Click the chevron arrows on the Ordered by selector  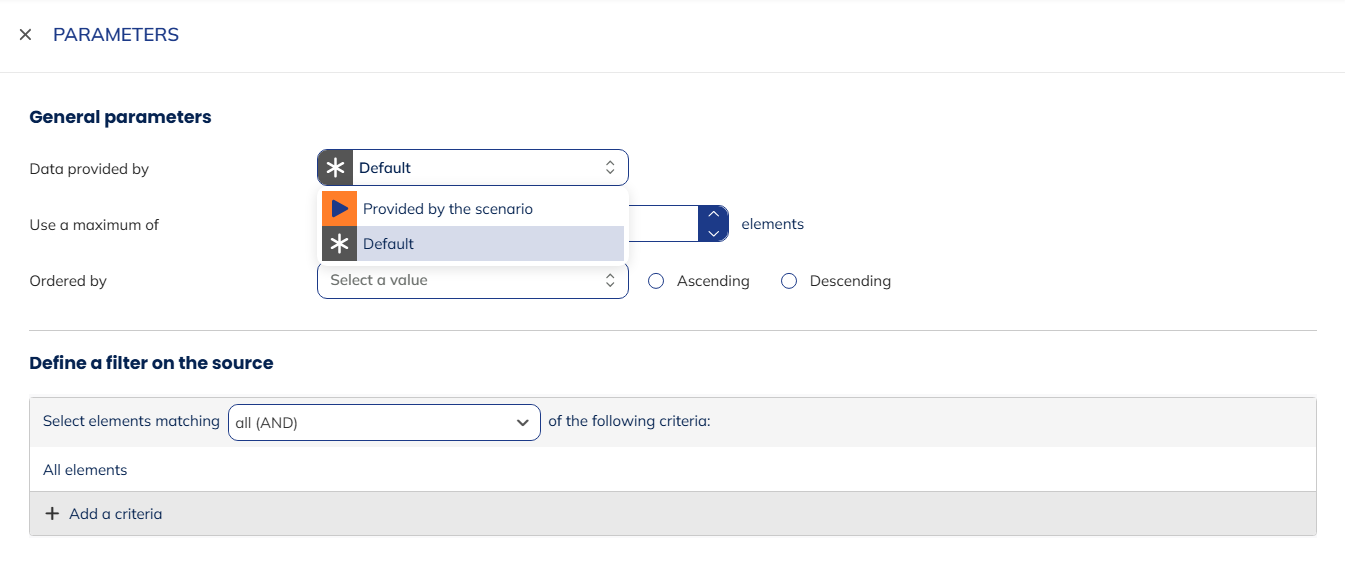click(610, 281)
